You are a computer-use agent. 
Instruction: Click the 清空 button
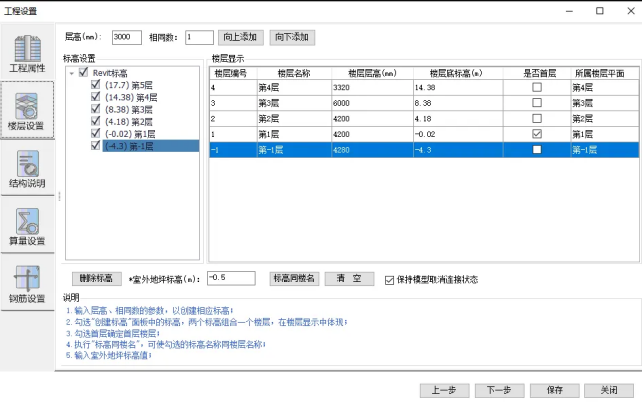[x=348, y=278]
